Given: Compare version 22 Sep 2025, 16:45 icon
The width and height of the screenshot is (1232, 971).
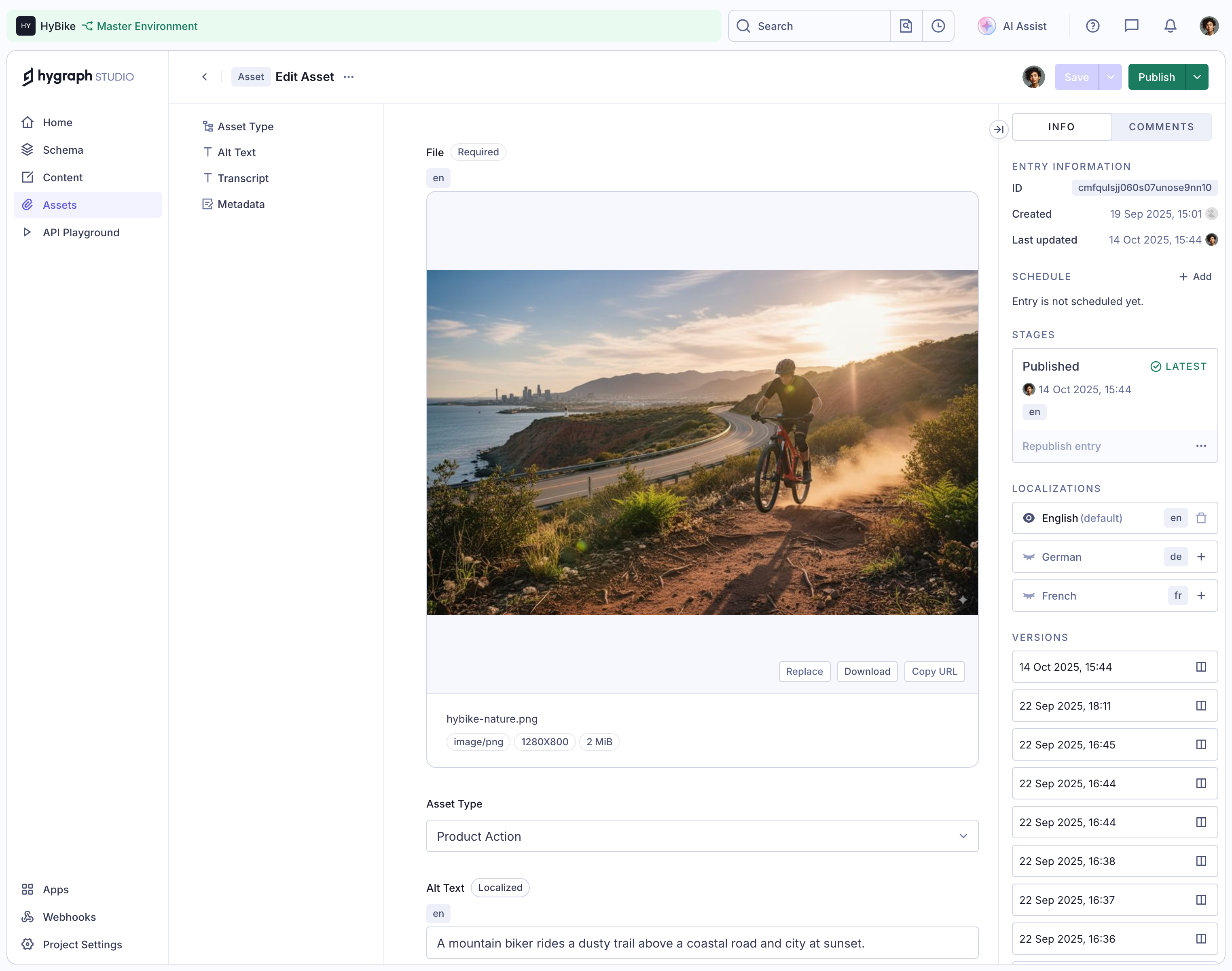Looking at the screenshot, I should (x=1201, y=745).
